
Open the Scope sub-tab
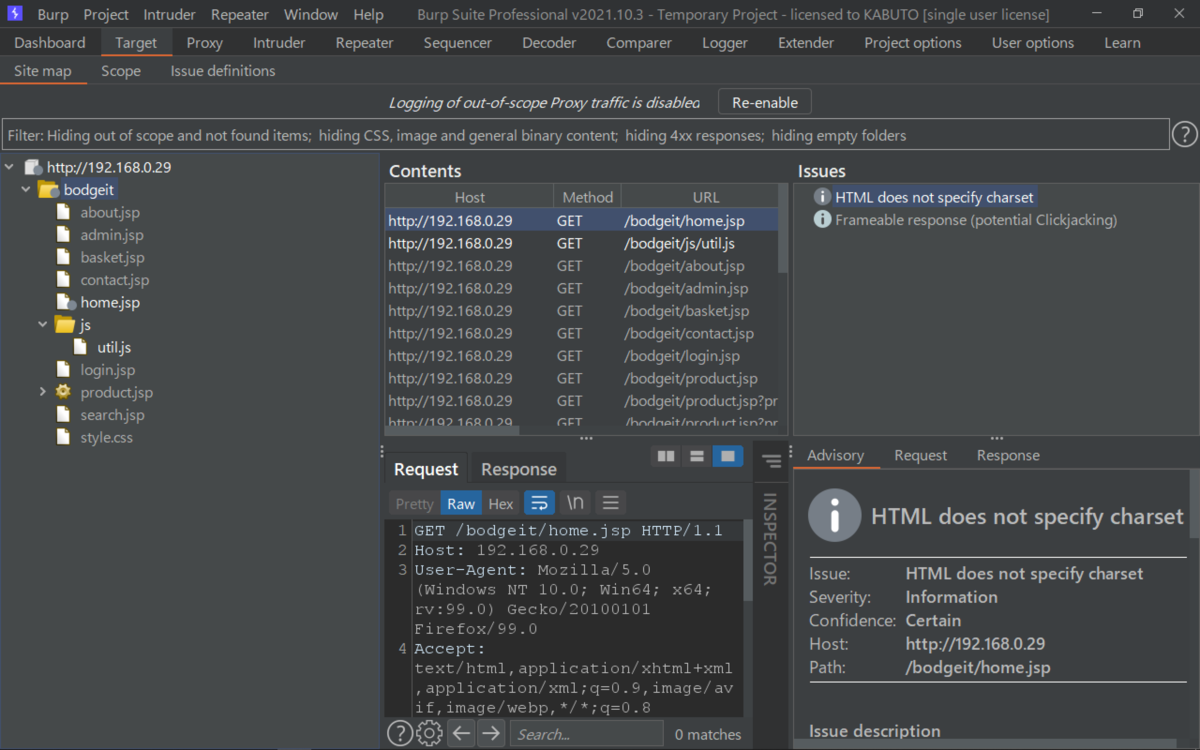click(121, 71)
